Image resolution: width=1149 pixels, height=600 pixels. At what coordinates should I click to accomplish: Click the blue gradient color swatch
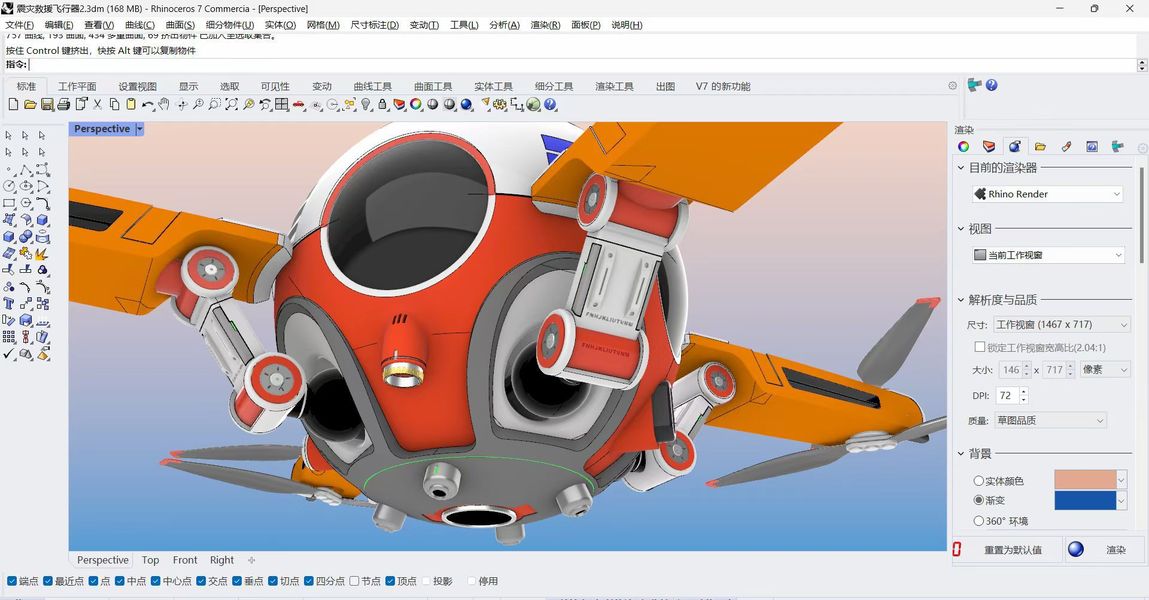pyautogui.click(x=1085, y=501)
